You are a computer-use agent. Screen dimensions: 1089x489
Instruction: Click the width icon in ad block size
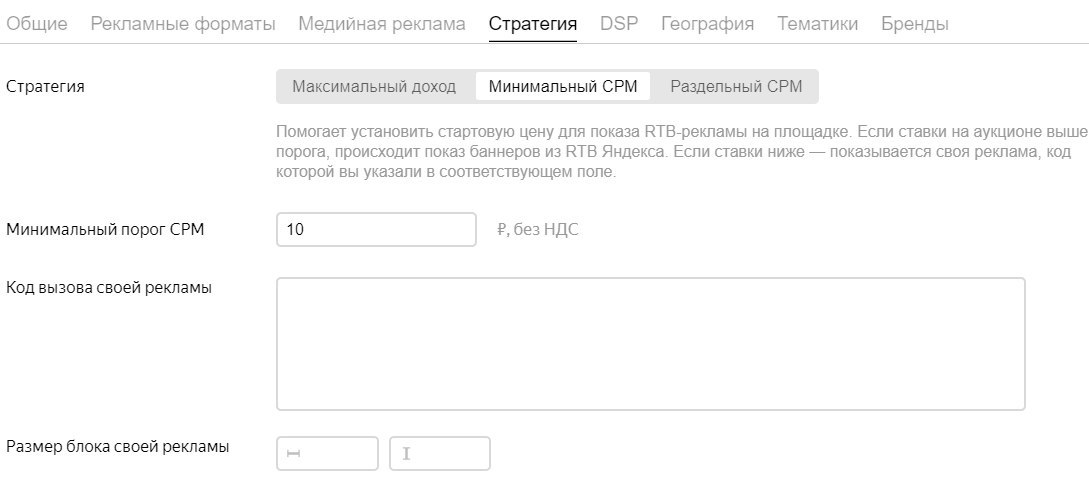(294, 454)
